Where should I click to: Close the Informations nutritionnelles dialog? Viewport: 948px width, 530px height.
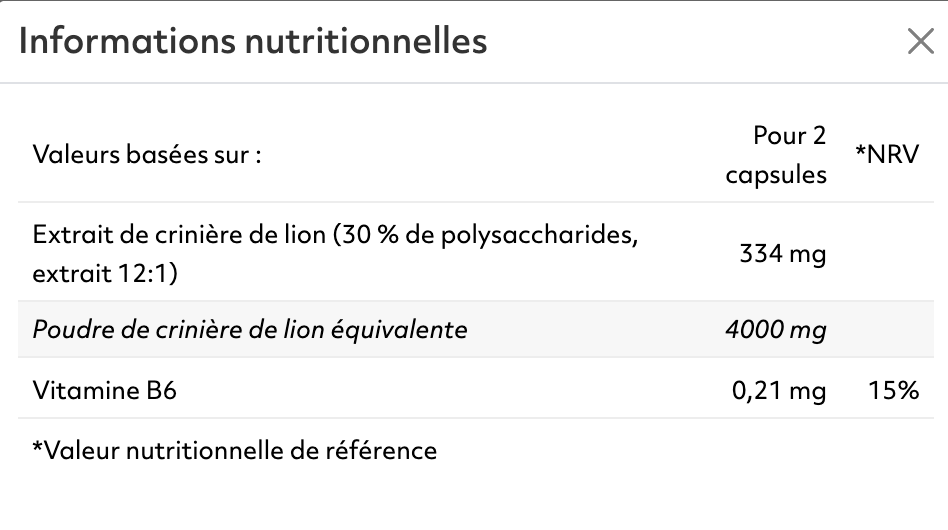click(x=920, y=41)
